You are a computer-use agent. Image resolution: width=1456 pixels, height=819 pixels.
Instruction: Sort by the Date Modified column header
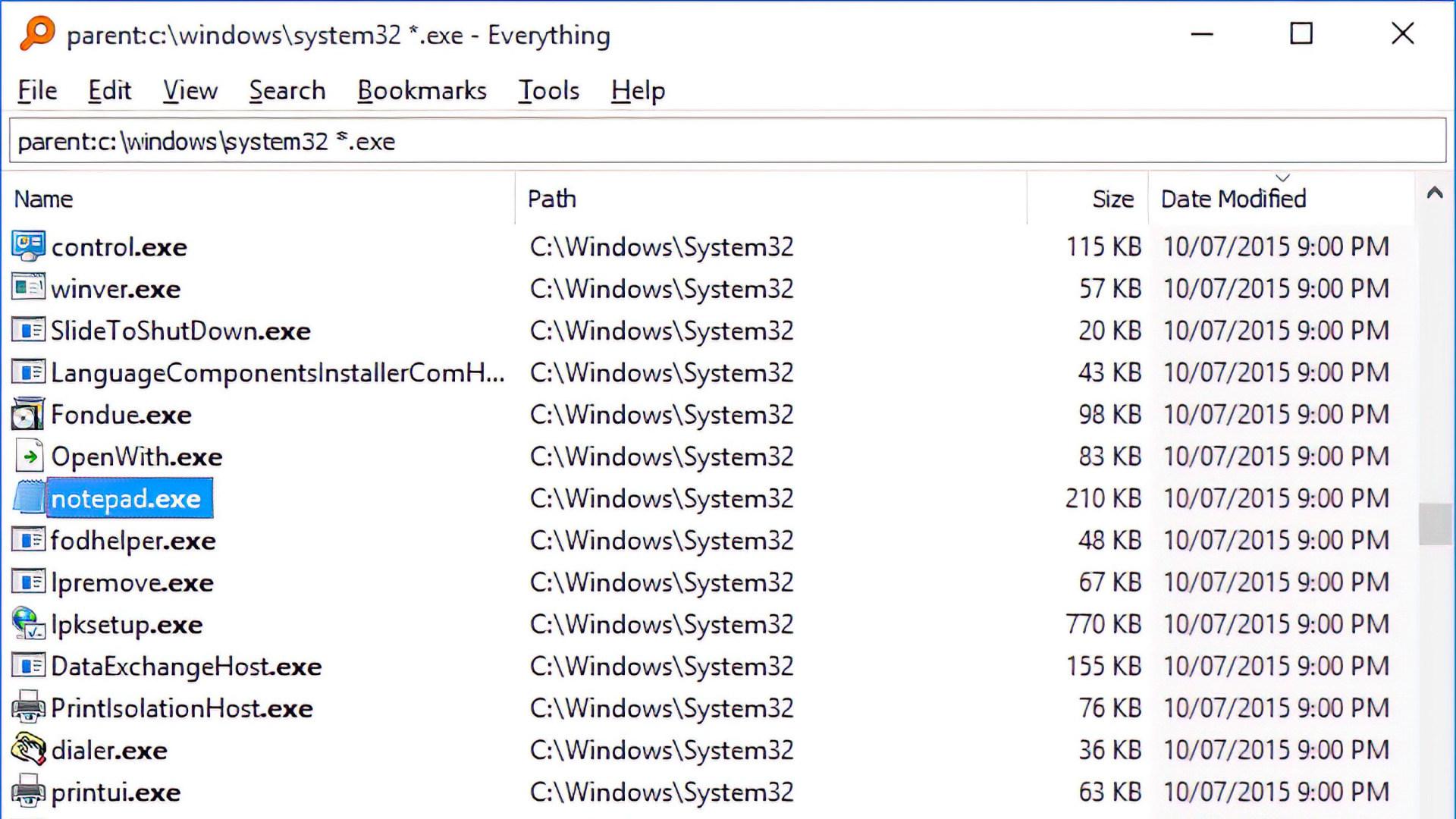coord(1282,199)
